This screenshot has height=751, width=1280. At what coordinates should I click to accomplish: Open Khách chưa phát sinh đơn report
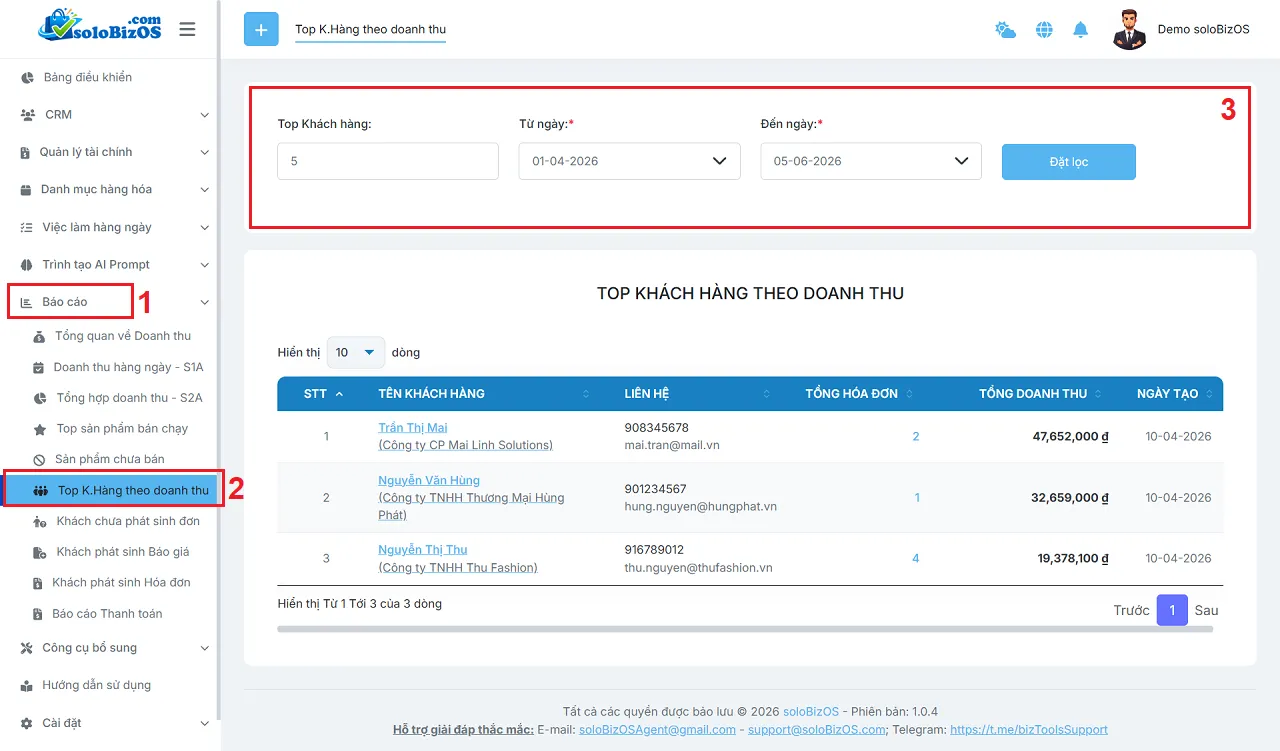pos(128,521)
